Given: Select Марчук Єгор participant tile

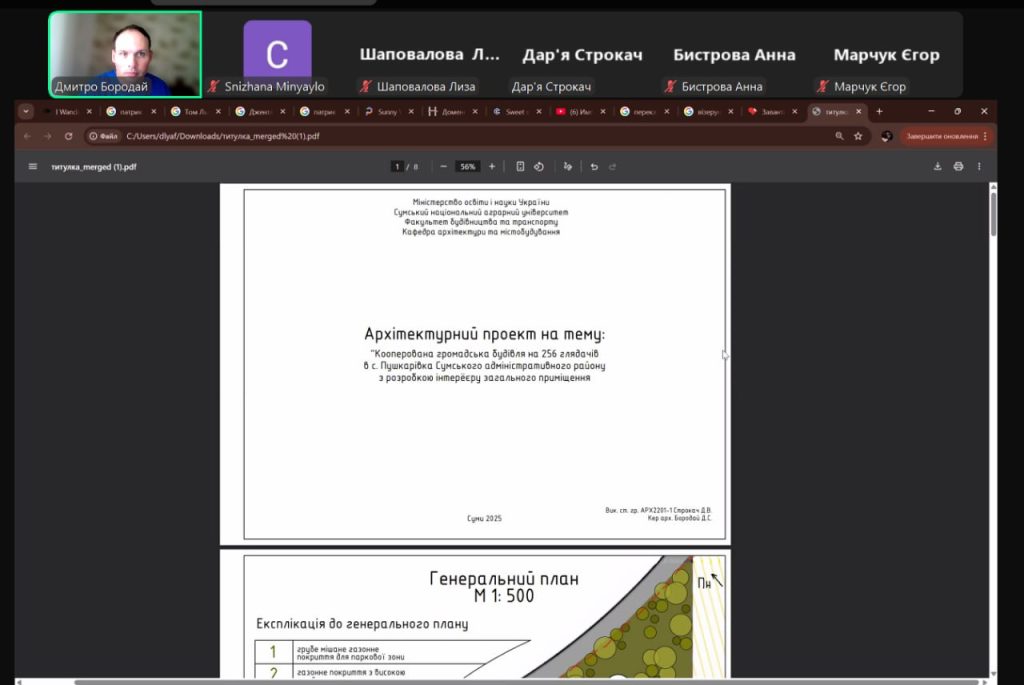Looking at the screenshot, I should [x=886, y=55].
